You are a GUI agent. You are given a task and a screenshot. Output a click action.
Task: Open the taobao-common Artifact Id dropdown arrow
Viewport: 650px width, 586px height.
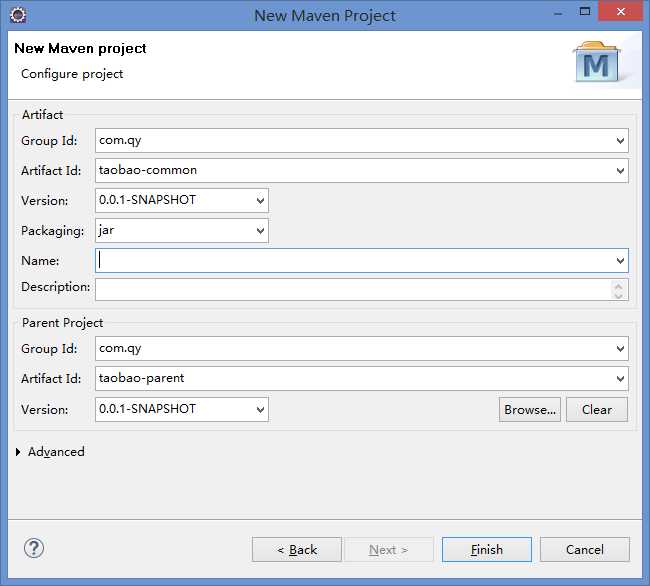[x=620, y=171]
